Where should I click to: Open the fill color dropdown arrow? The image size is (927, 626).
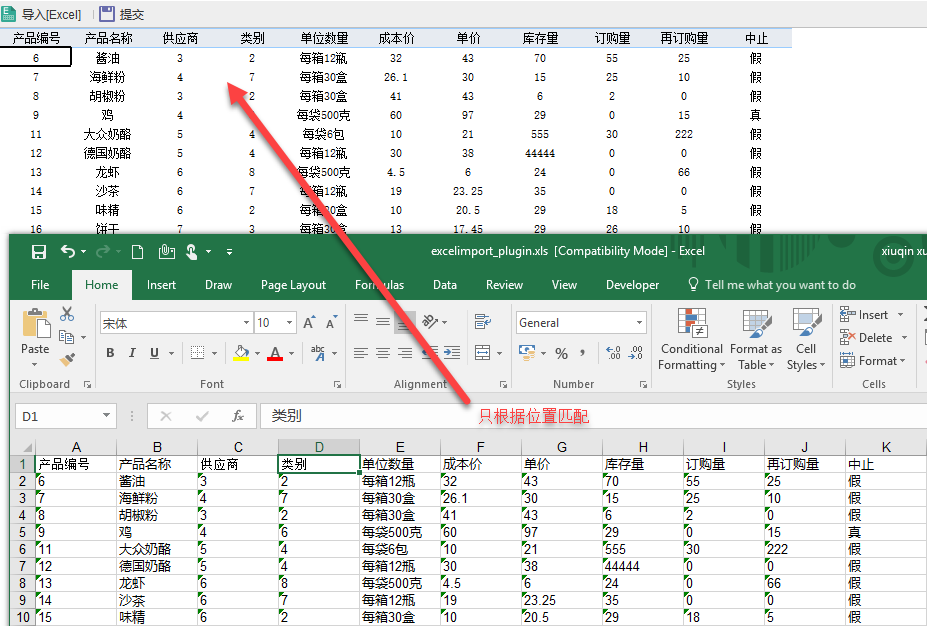coord(257,353)
